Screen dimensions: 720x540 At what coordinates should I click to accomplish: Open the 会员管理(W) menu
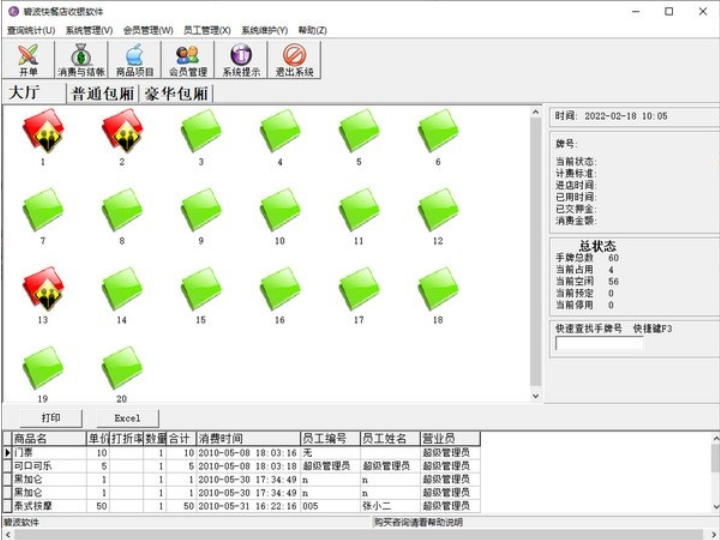(x=148, y=30)
